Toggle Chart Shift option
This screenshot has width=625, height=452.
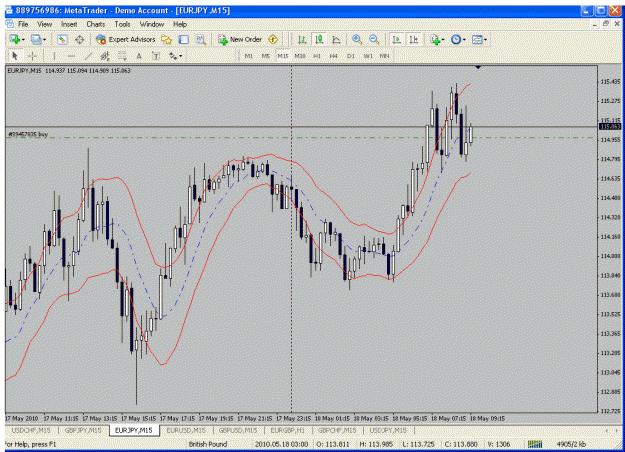tap(413, 39)
